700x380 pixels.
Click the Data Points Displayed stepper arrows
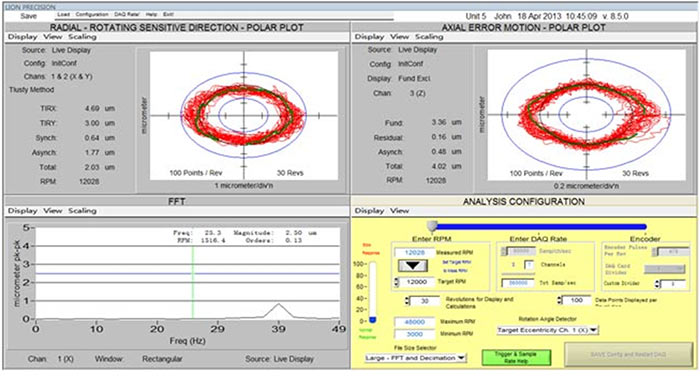(560, 301)
